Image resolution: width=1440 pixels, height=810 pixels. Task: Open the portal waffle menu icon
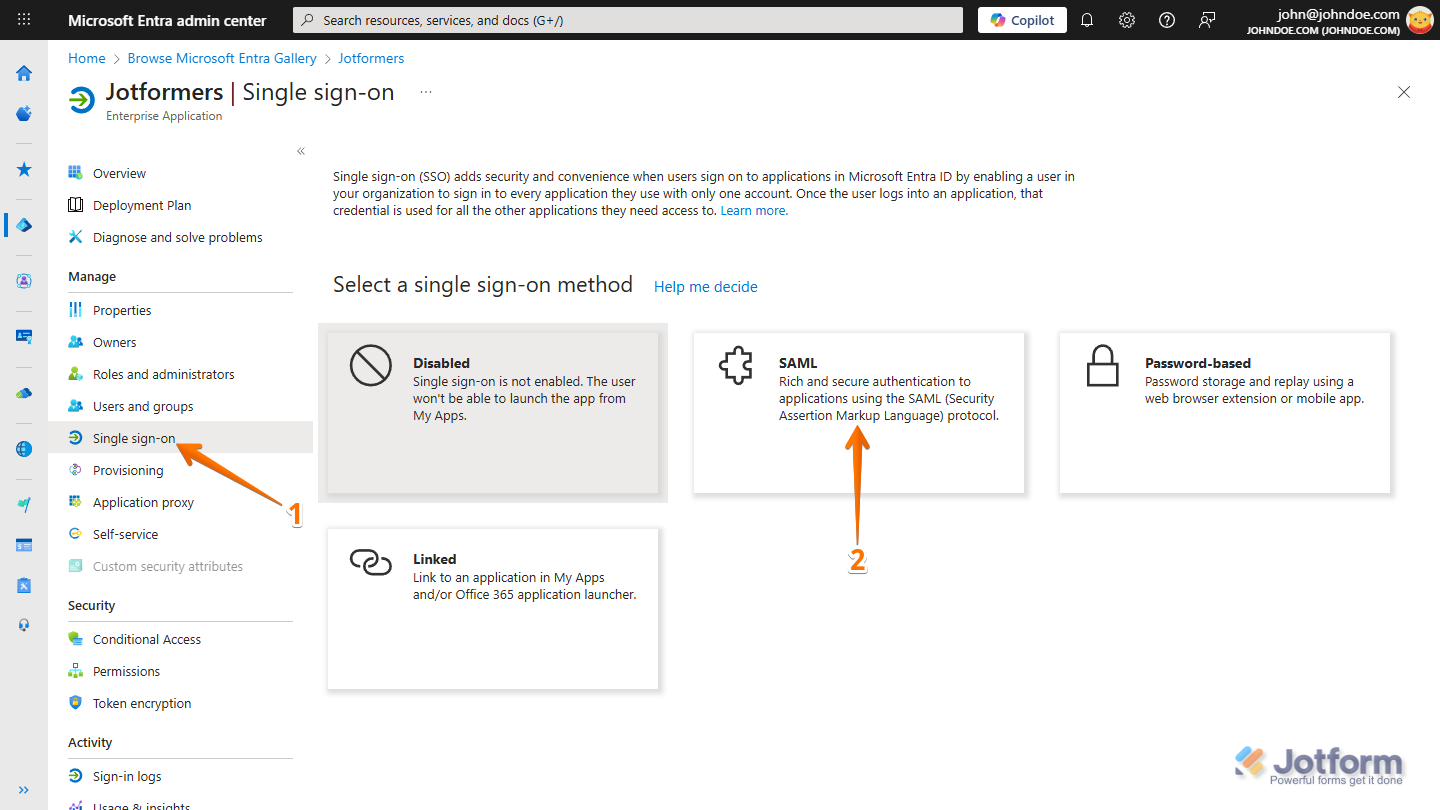pos(24,20)
